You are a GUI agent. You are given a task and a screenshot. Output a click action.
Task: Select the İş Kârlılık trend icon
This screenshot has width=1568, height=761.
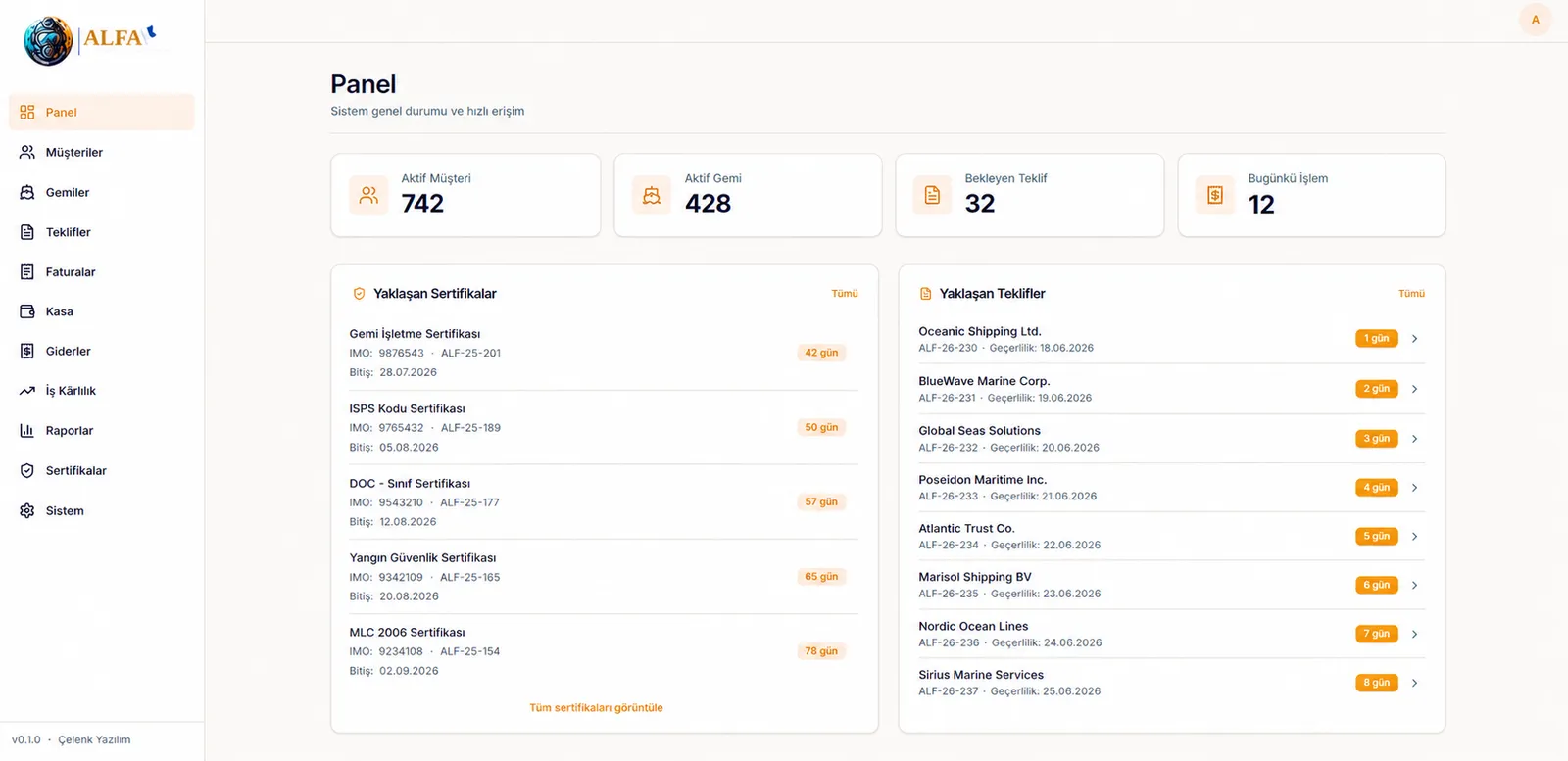tap(27, 391)
